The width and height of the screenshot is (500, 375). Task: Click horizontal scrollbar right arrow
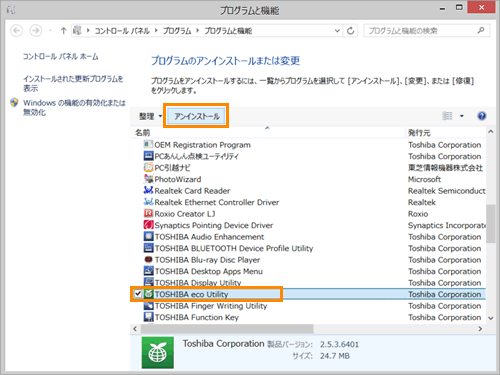pos(480,329)
